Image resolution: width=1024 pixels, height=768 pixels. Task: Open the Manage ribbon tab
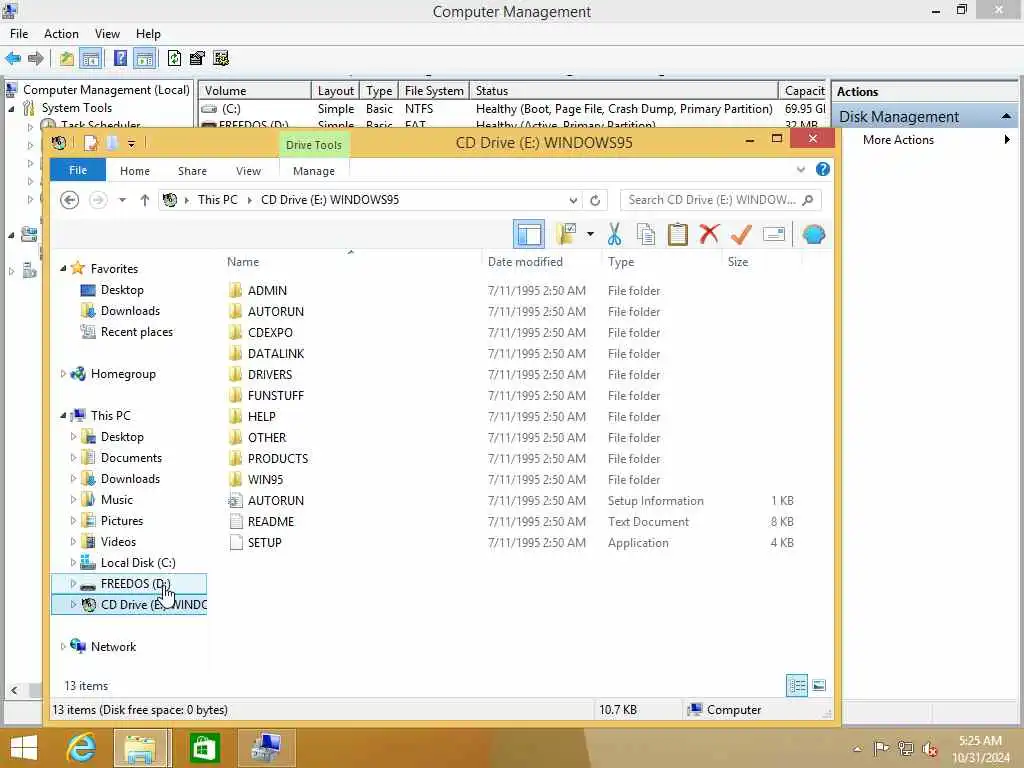tap(313, 170)
